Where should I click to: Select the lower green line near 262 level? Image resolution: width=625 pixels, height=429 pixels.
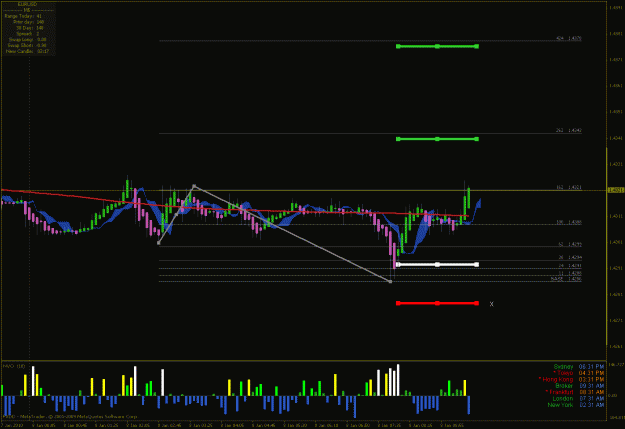(x=437, y=139)
